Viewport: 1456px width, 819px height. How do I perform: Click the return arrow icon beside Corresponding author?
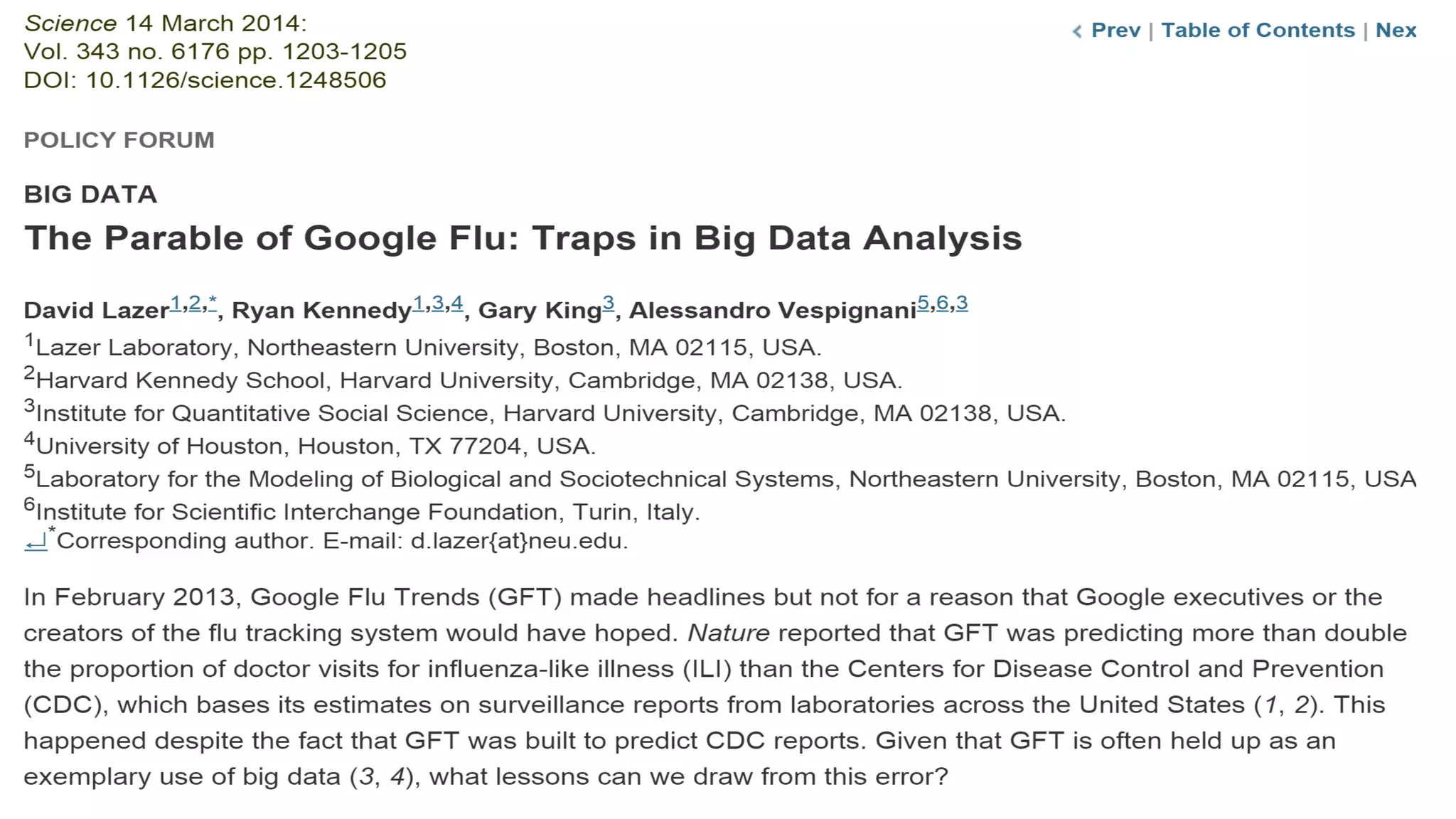pyautogui.click(x=36, y=543)
